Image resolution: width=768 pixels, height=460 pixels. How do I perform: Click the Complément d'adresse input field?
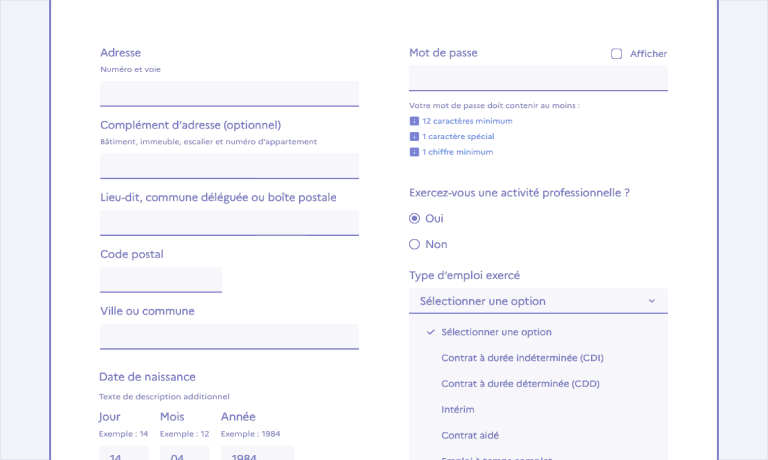[x=229, y=165]
